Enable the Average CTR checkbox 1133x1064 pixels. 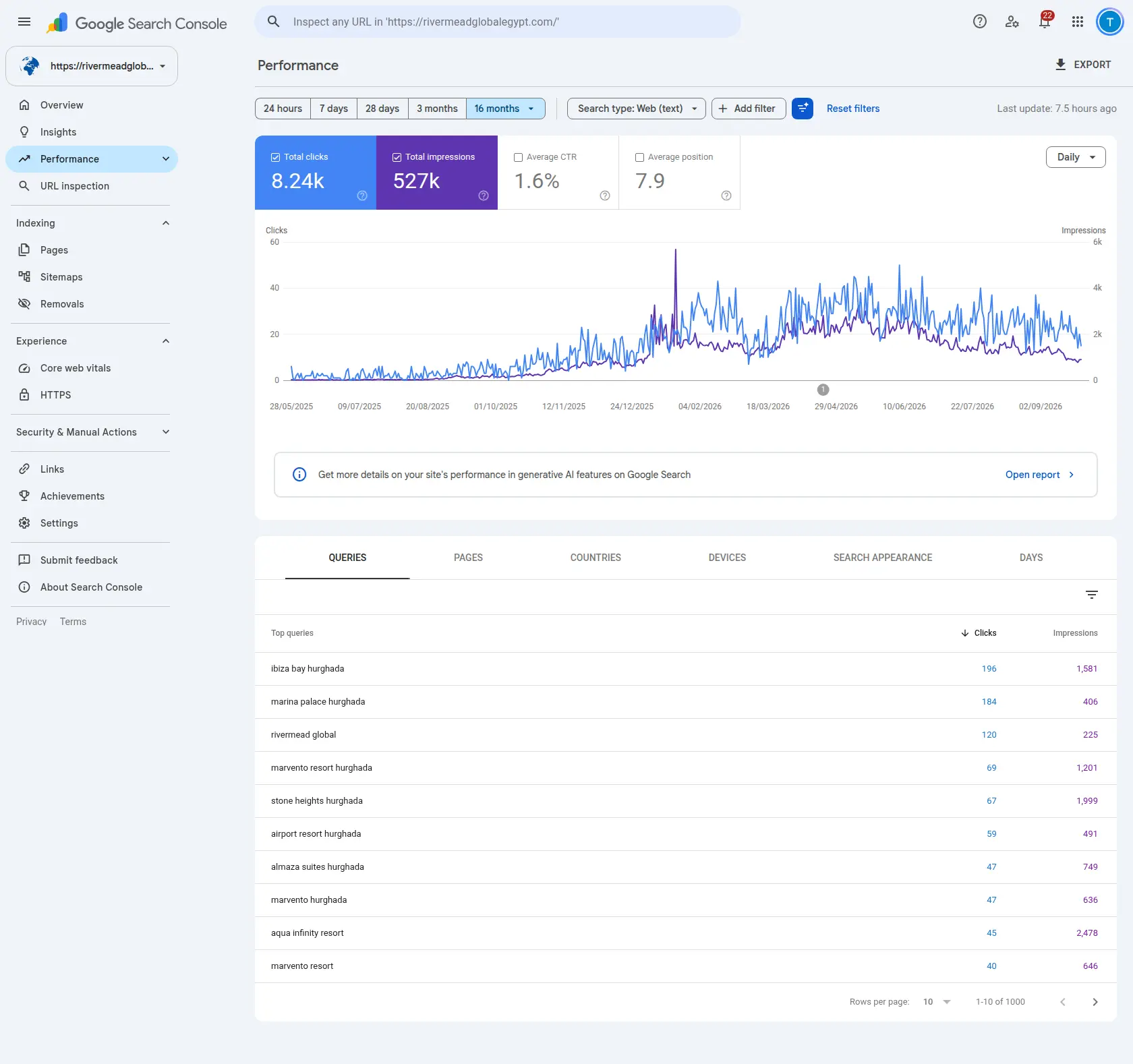pyautogui.click(x=518, y=157)
